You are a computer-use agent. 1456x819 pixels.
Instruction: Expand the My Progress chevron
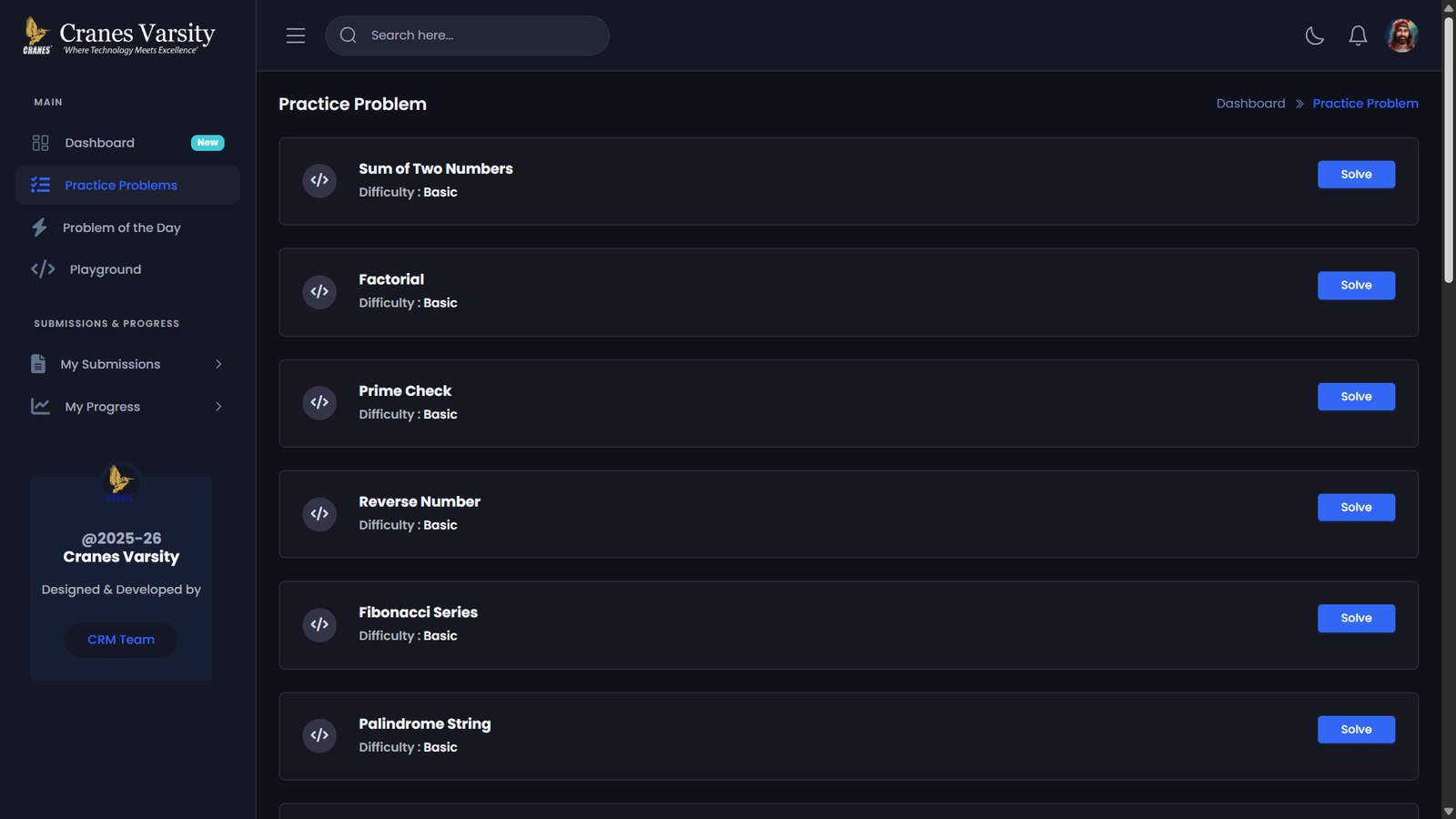click(218, 407)
